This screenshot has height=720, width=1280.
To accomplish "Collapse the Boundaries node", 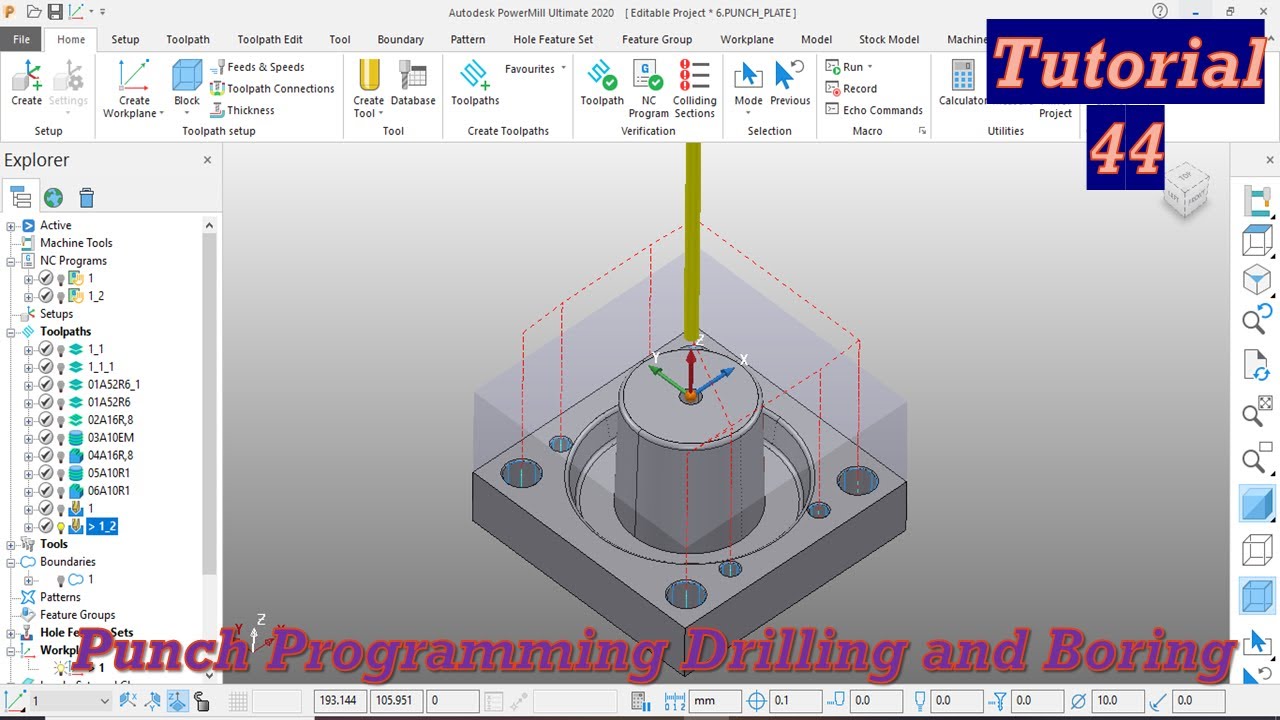I will point(11,562).
